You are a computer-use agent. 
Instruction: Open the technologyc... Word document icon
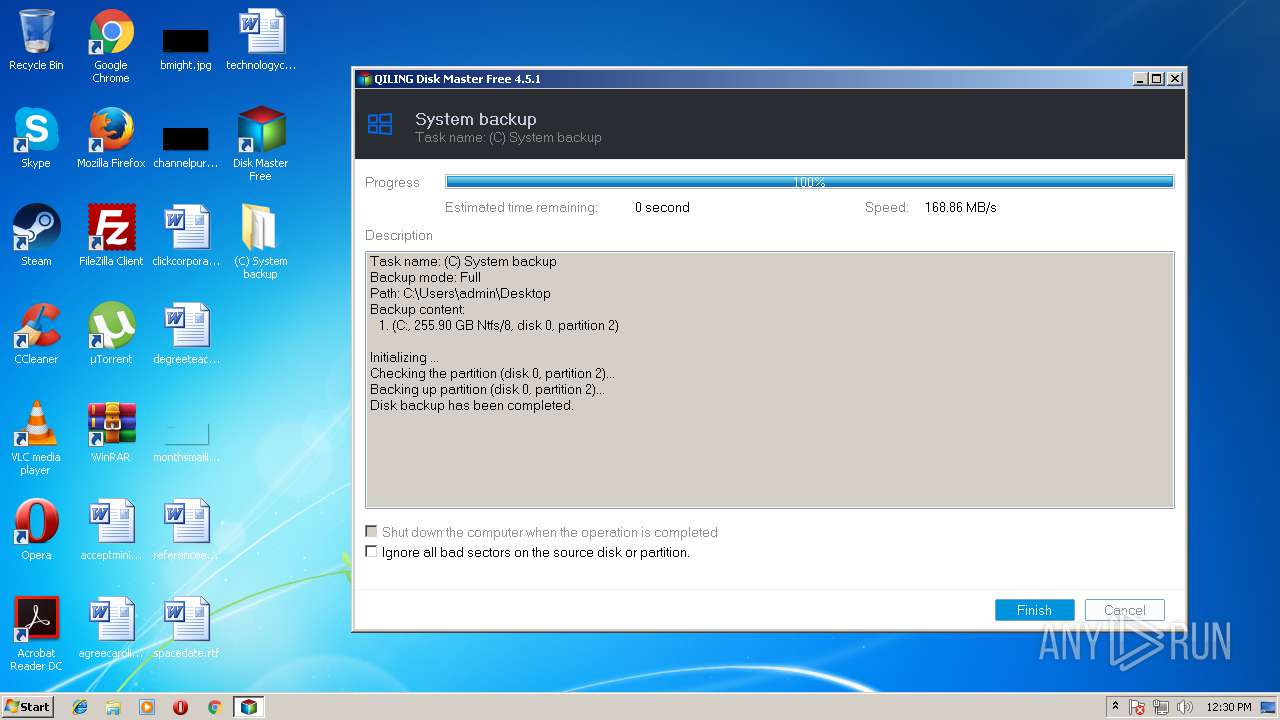[261, 40]
